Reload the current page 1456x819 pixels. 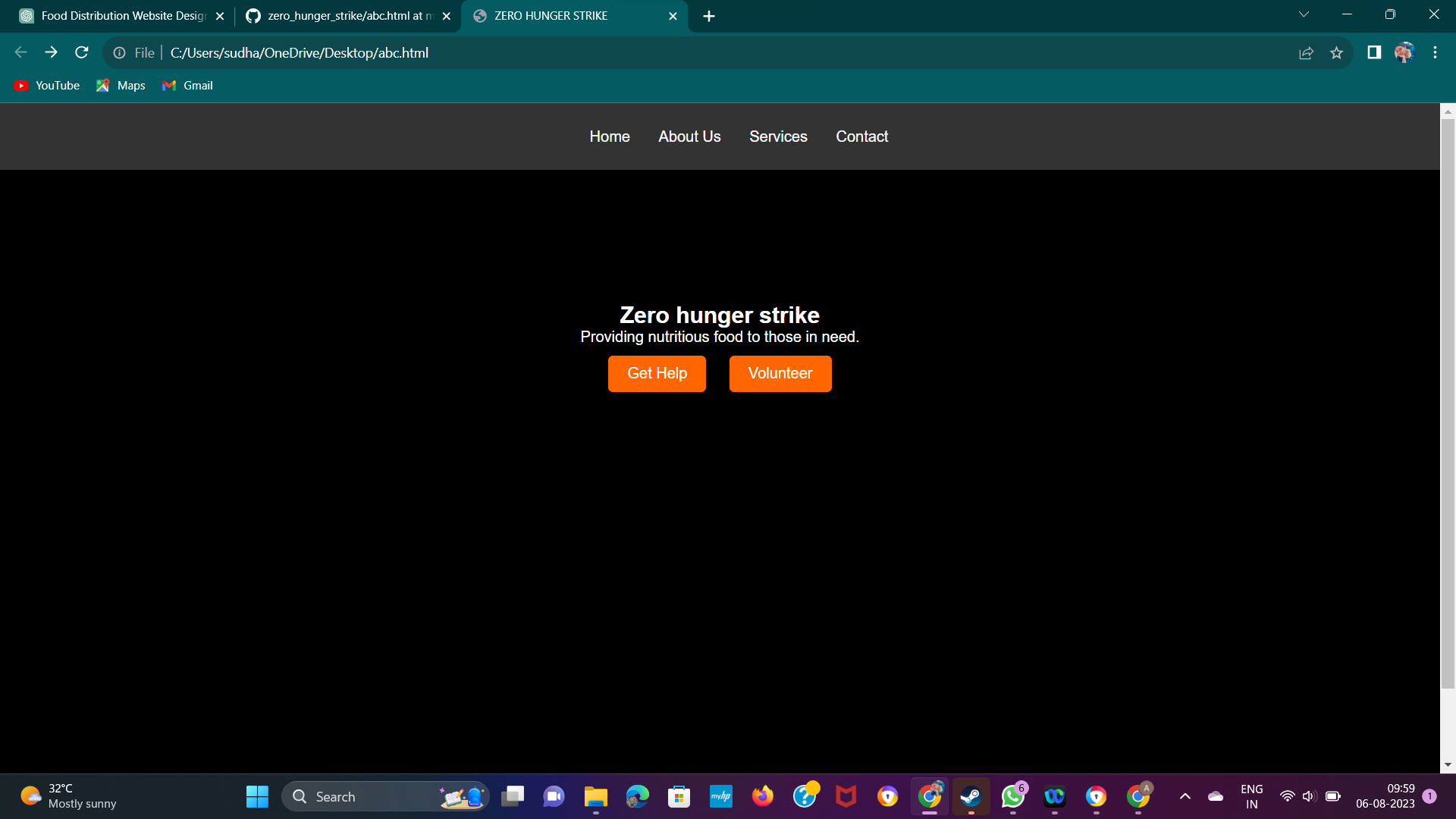[x=81, y=52]
